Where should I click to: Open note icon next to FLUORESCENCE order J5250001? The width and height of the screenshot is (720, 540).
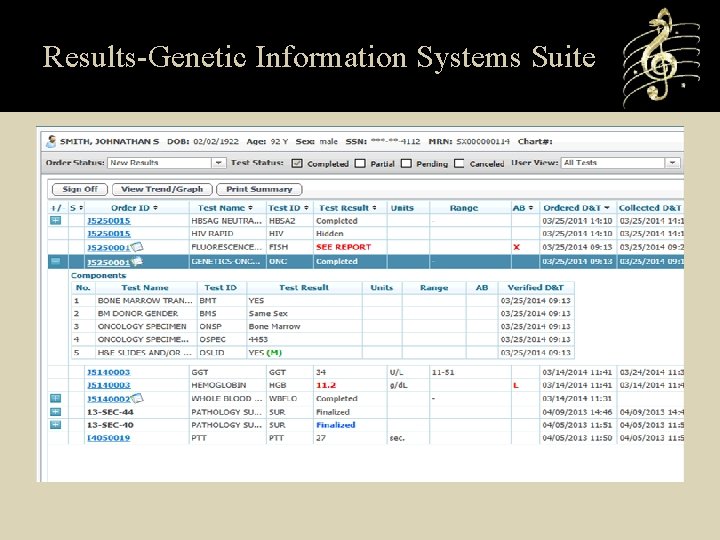coord(137,247)
